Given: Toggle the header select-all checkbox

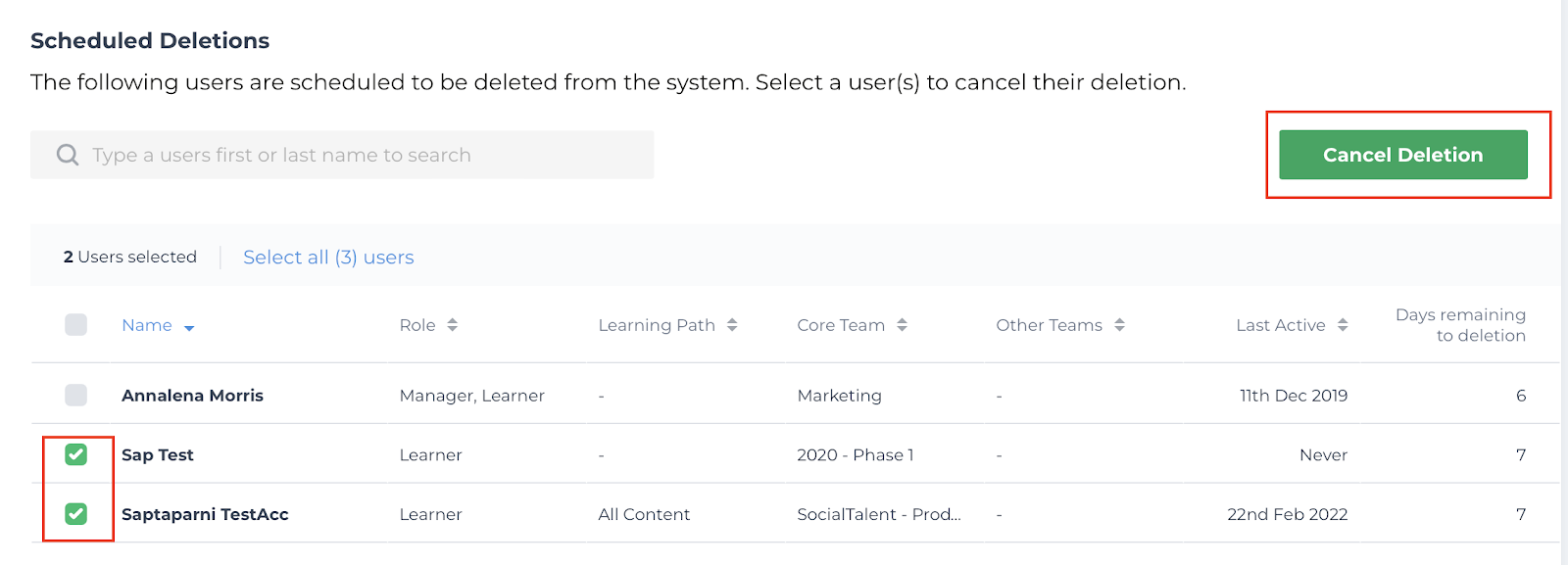Looking at the screenshot, I should tap(75, 324).
